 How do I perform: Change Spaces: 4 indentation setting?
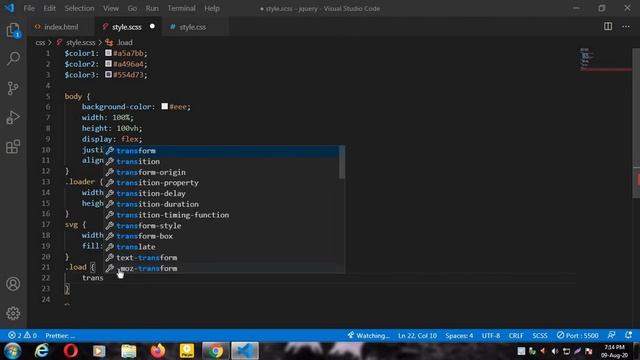459,336
